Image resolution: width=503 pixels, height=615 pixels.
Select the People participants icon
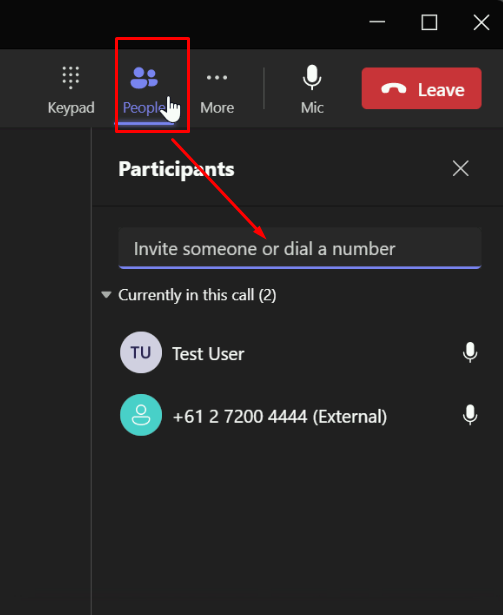[144, 78]
